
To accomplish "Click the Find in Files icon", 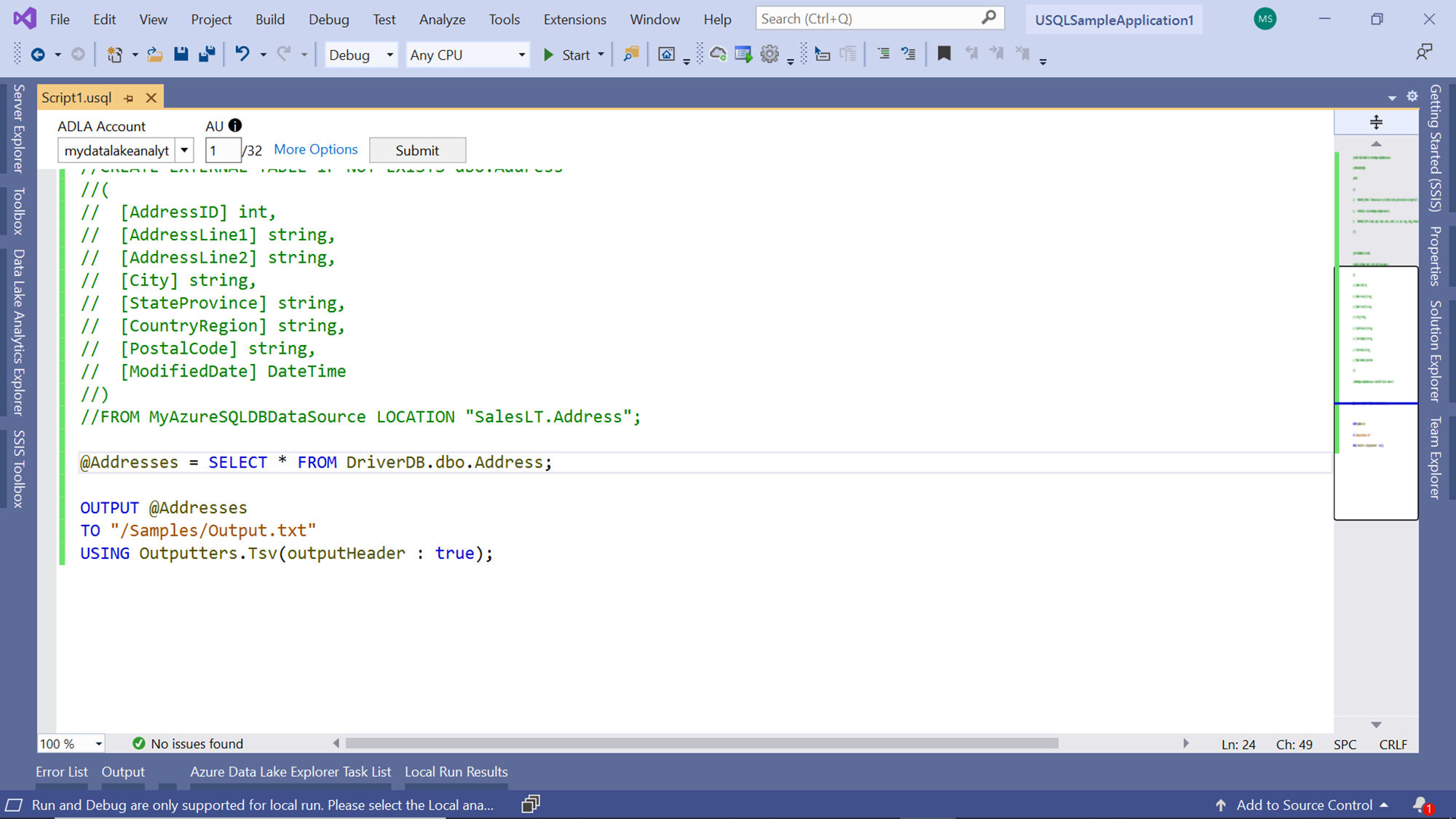I will pyautogui.click(x=630, y=54).
